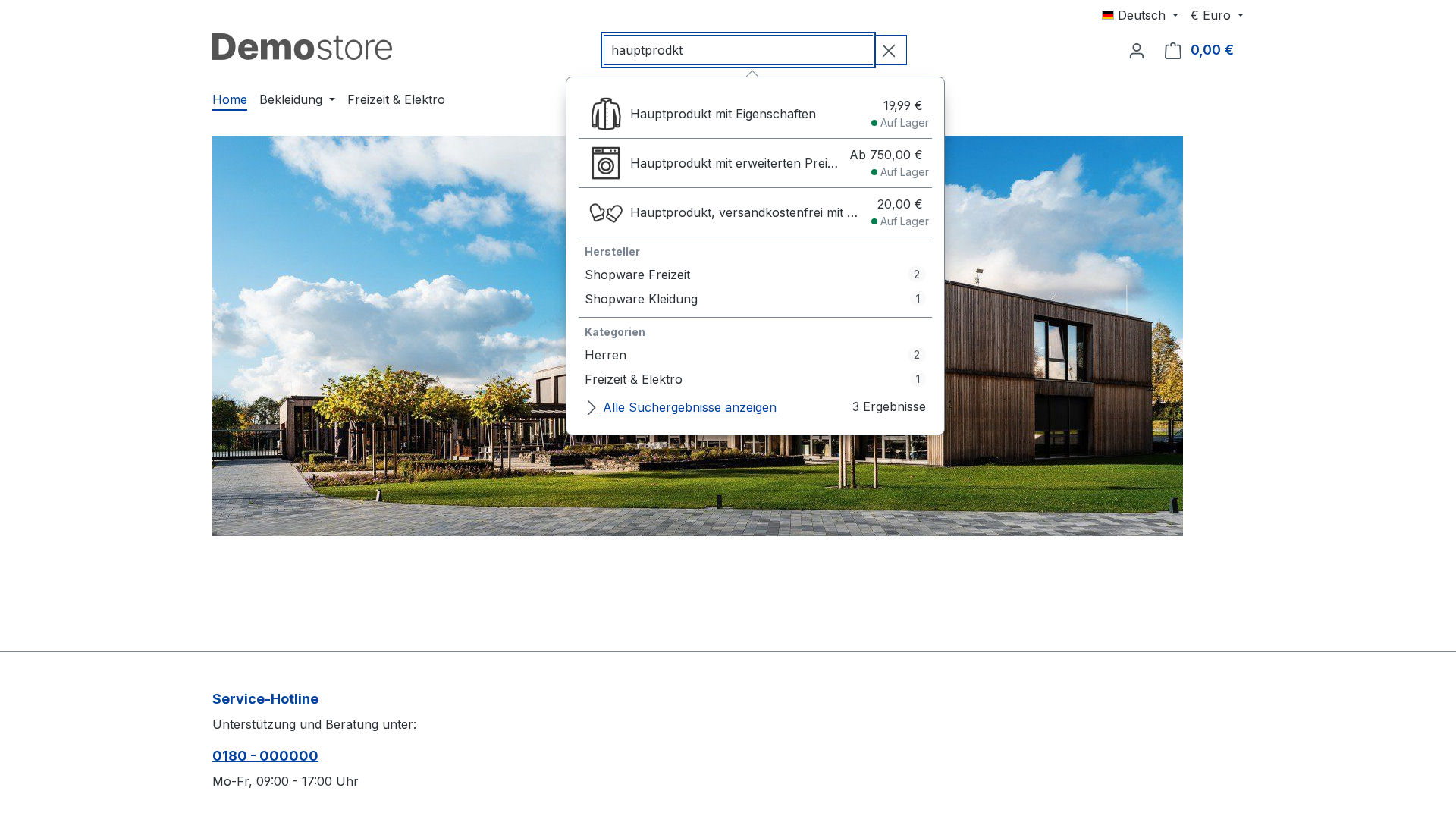The height and width of the screenshot is (819, 1456).
Task: Open result Hauptprodukt mit erweiterten Preisen
Action: (755, 163)
